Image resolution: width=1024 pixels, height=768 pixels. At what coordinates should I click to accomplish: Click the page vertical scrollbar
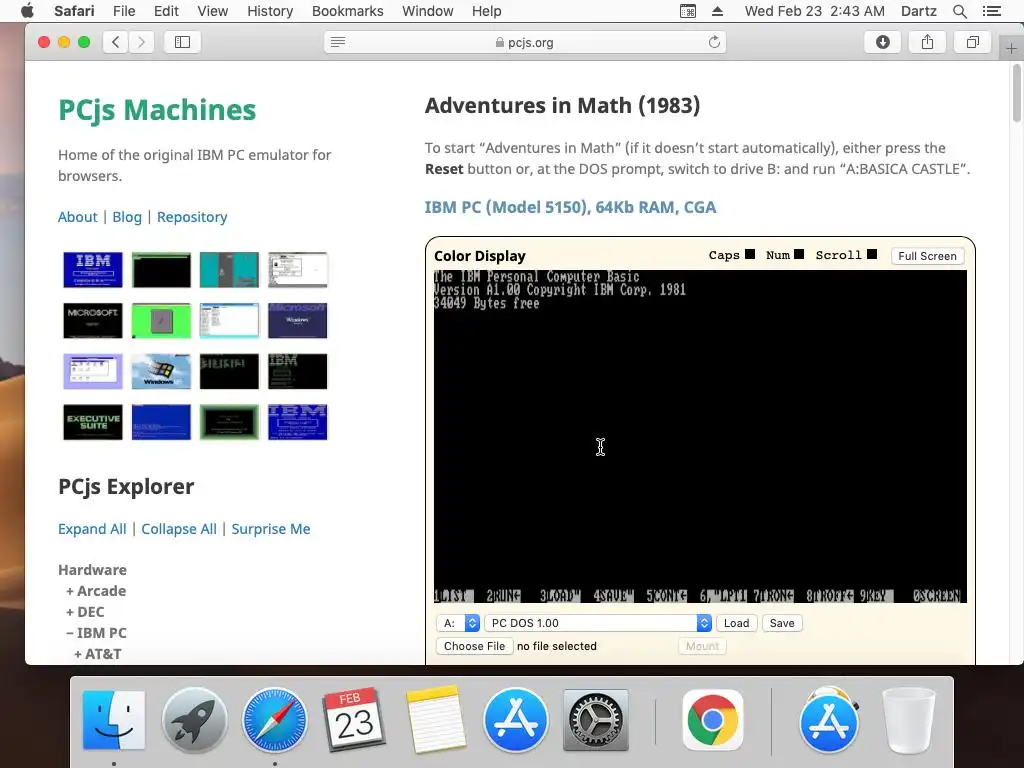pyautogui.click(x=1017, y=93)
